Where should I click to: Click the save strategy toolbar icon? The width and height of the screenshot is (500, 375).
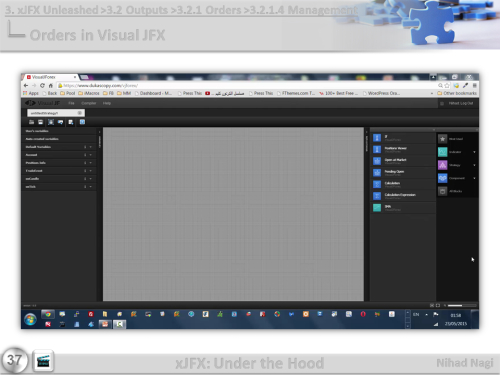pyautogui.click(x=40, y=122)
